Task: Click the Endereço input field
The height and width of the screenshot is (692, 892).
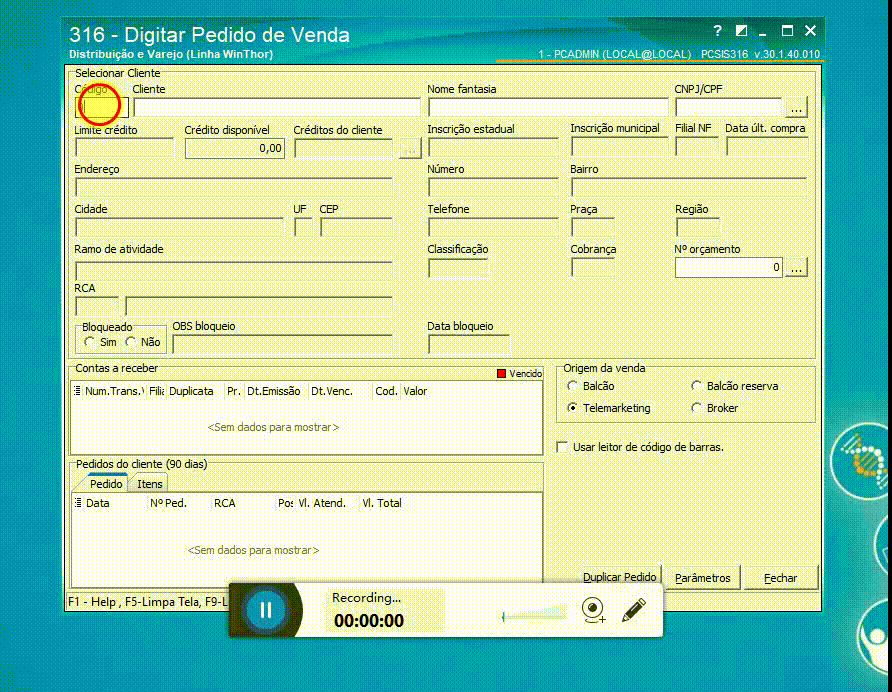Action: [233, 188]
